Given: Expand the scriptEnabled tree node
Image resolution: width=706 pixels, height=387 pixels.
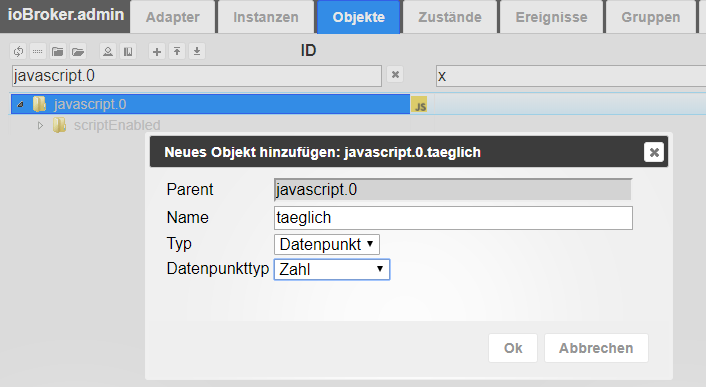Looking at the screenshot, I should click(41, 126).
